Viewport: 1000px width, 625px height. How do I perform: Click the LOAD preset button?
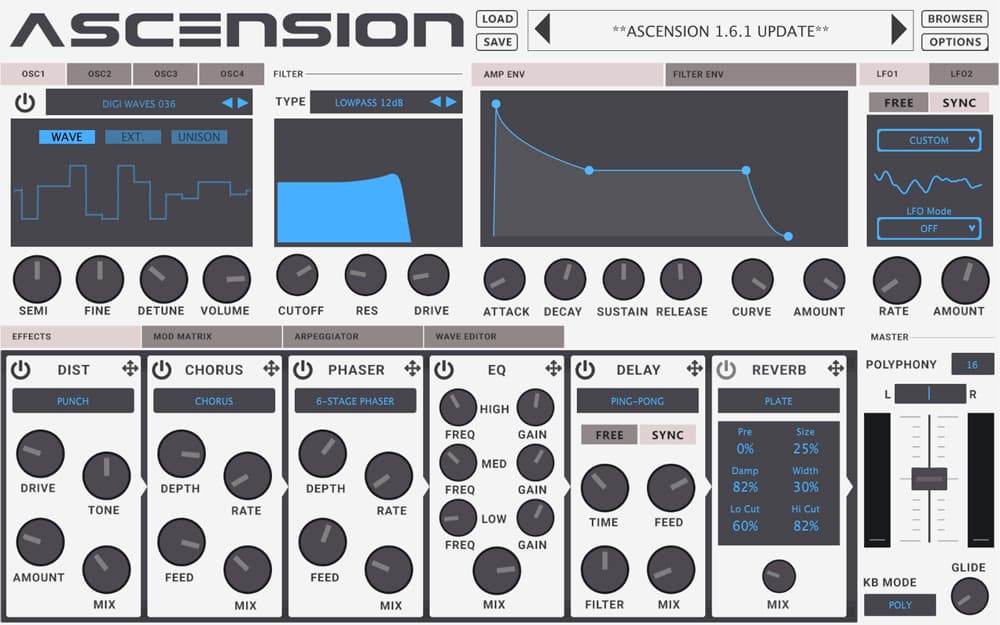(x=496, y=18)
